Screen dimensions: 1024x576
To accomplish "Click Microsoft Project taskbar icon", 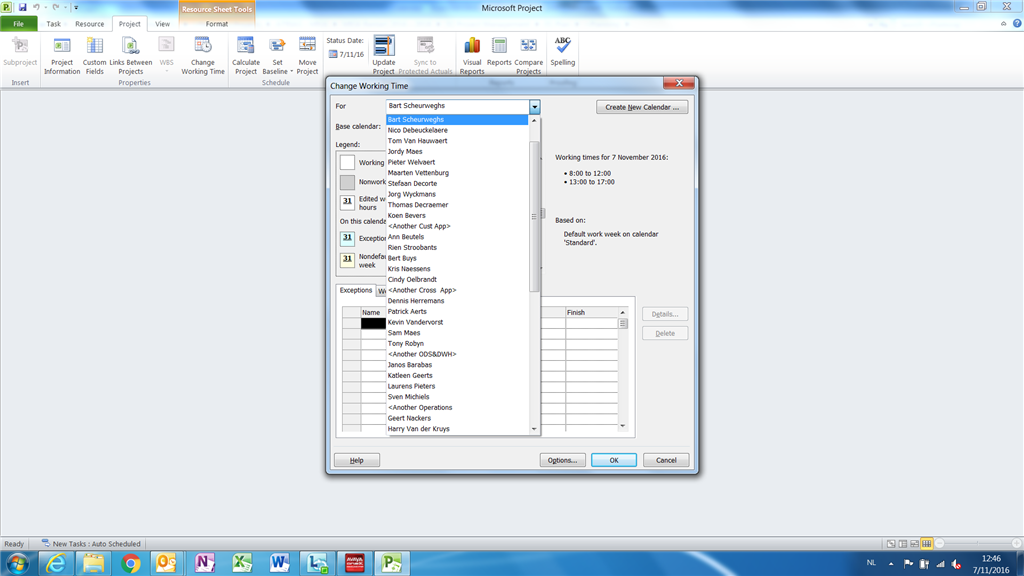I will click(391, 563).
